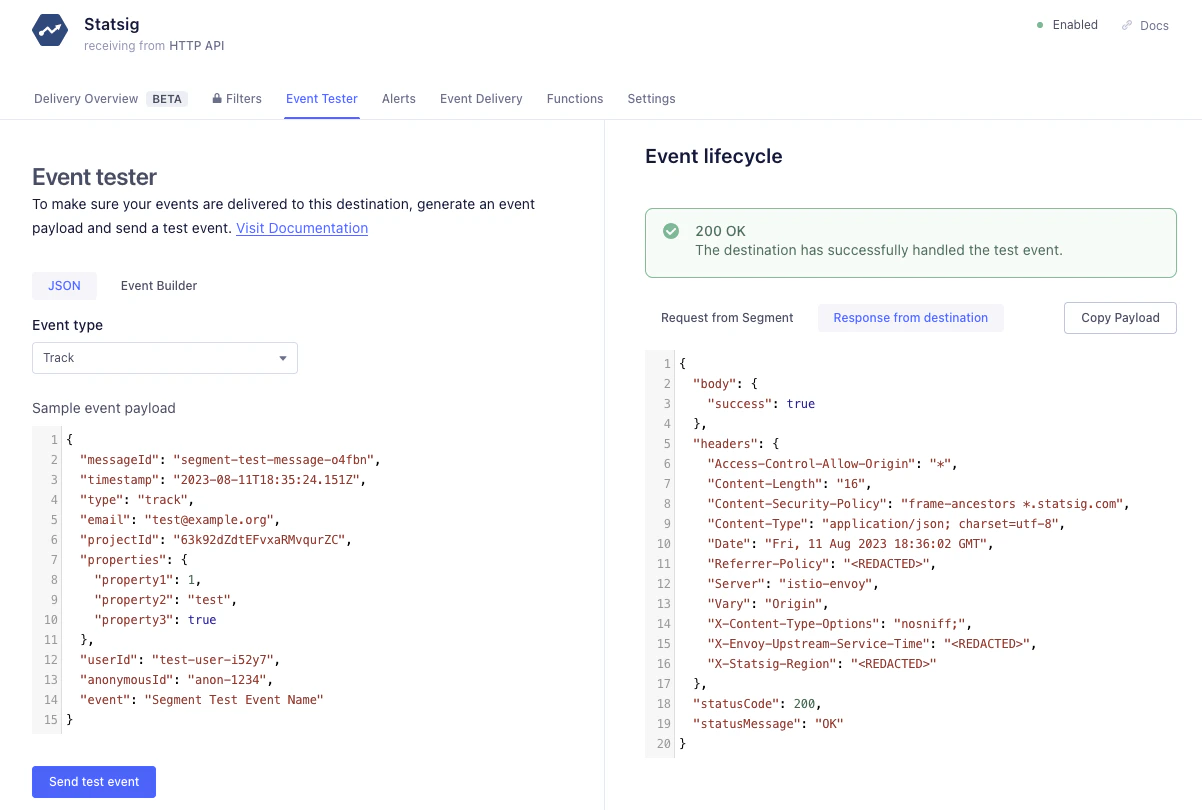Click the "property2": "test" line
This screenshot has height=810, width=1202.
[166, 600]
